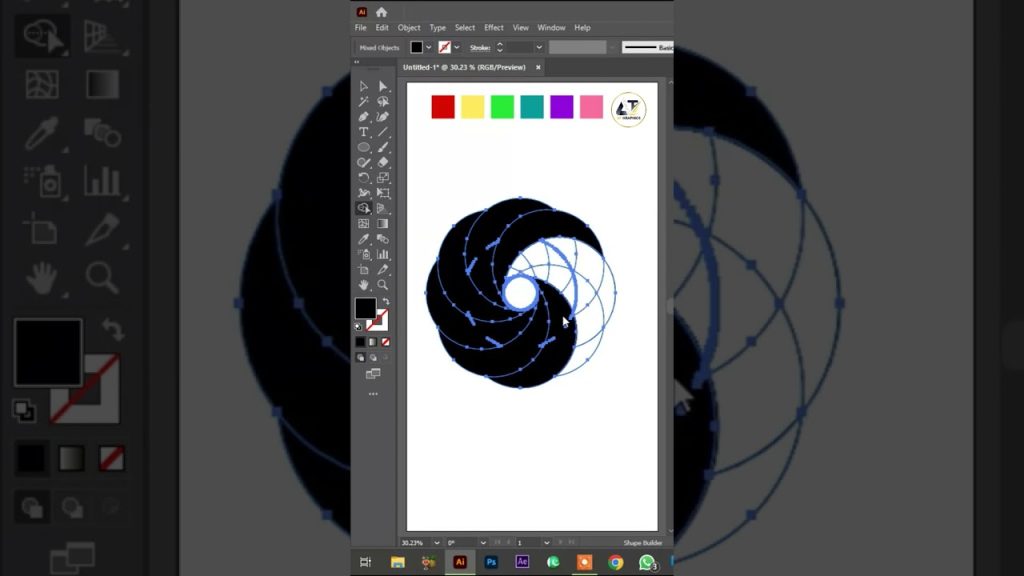Select the Shape Builder tool

click(365, 207)
